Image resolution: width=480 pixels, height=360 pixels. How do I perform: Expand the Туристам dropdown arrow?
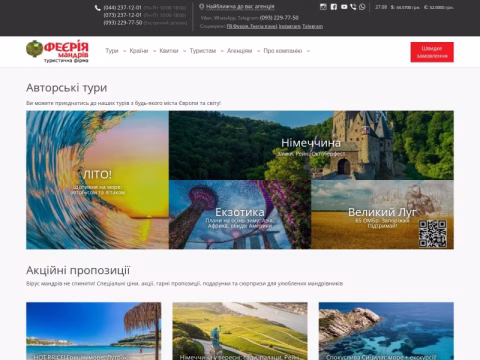[222, 51]
